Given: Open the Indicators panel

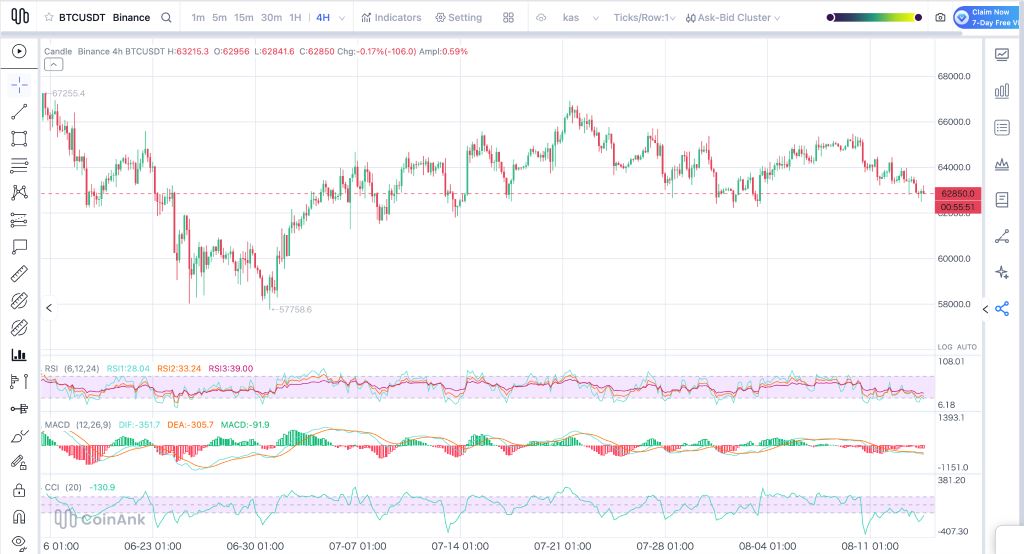Looking at the screenshot, I should pyautogui.click(x=391, y=18).
